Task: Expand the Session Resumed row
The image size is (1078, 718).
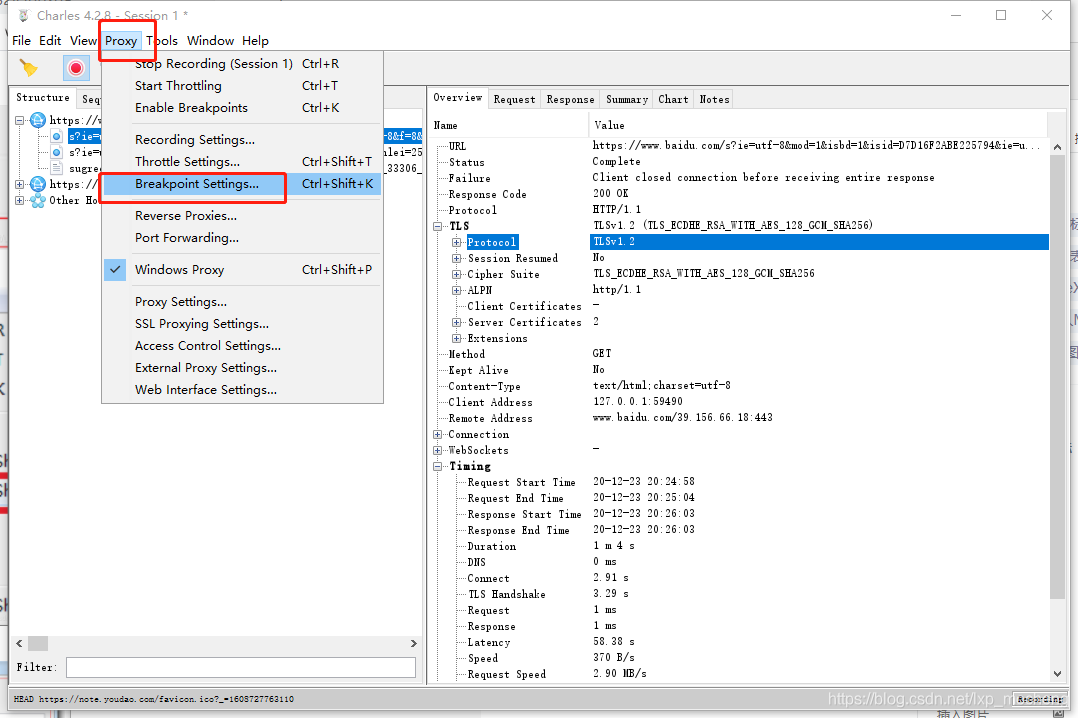Action: 456,259
